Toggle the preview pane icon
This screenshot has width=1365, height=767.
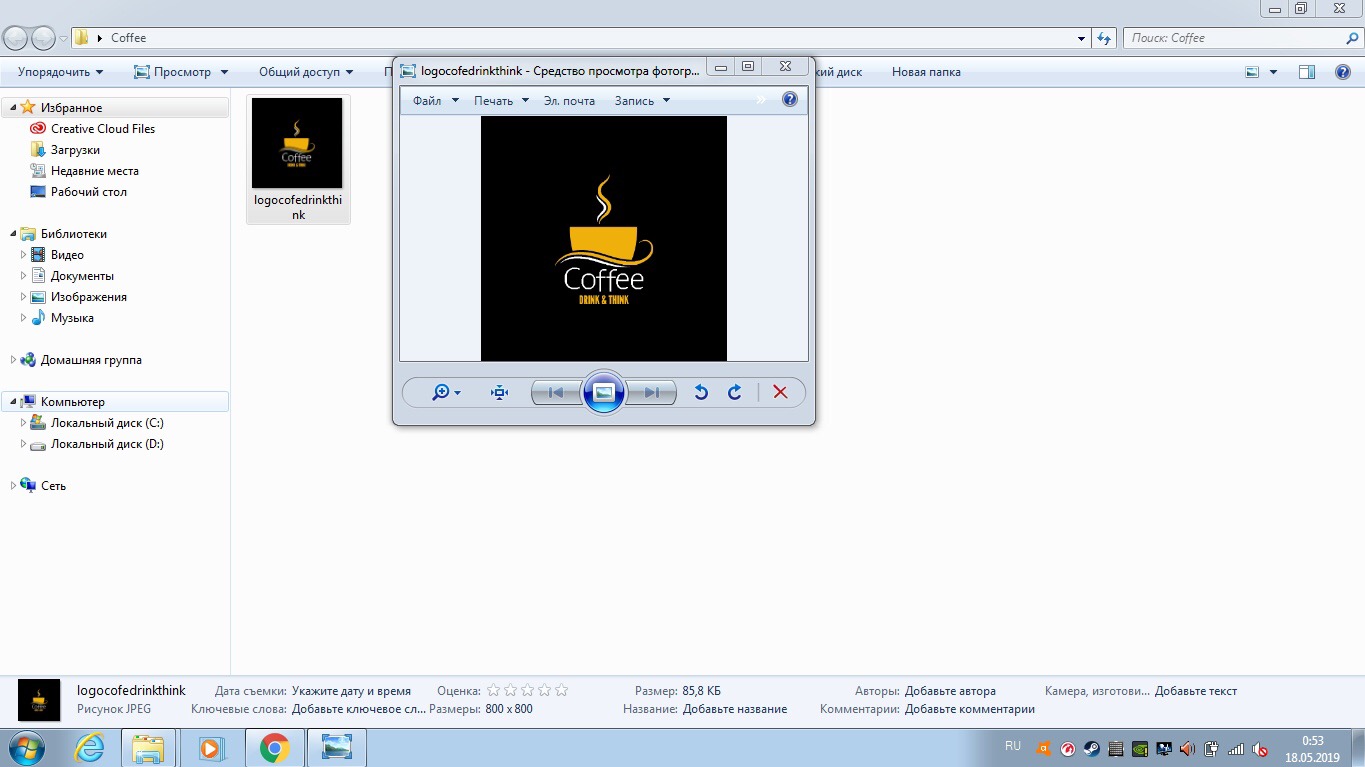(1306, 72)
